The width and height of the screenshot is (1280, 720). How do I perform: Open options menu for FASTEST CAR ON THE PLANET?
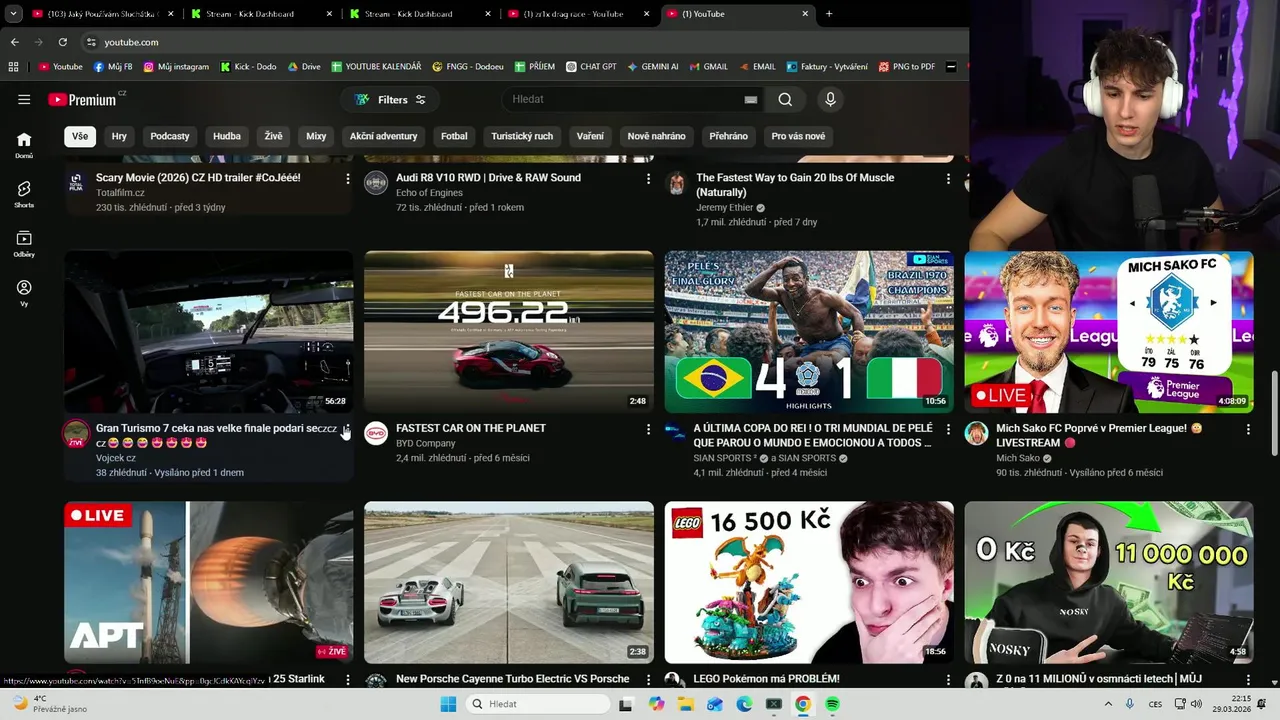click(x=648, y=429)
